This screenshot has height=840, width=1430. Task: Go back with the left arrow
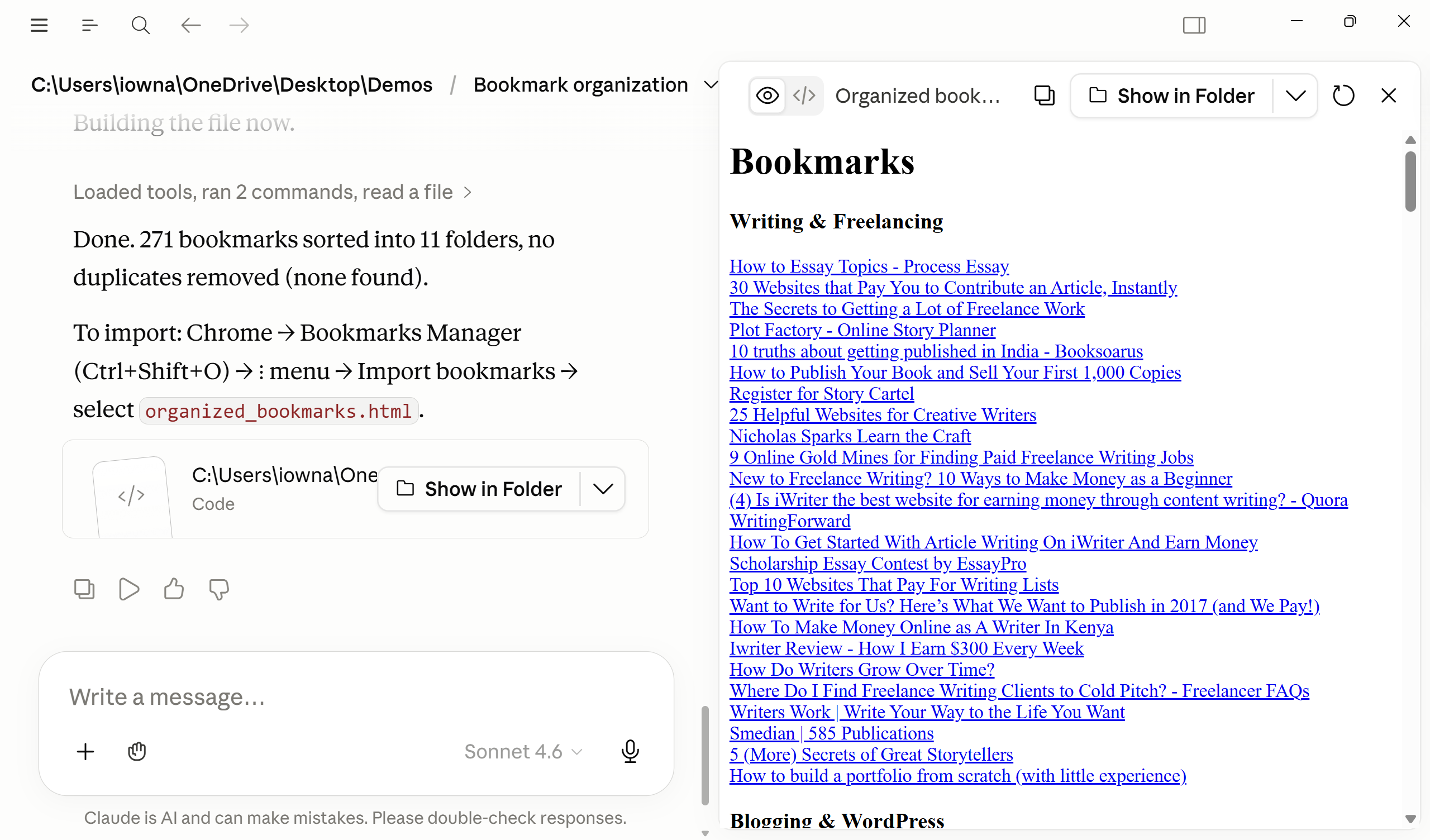[x=190, y=25]
